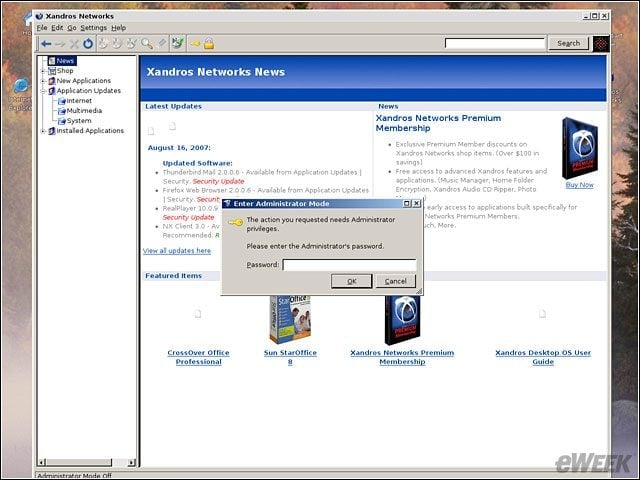Click the first greyed install icon in toolbar
Image resolution: width=640 pixels, height=480 pixels.
[103, 43]
